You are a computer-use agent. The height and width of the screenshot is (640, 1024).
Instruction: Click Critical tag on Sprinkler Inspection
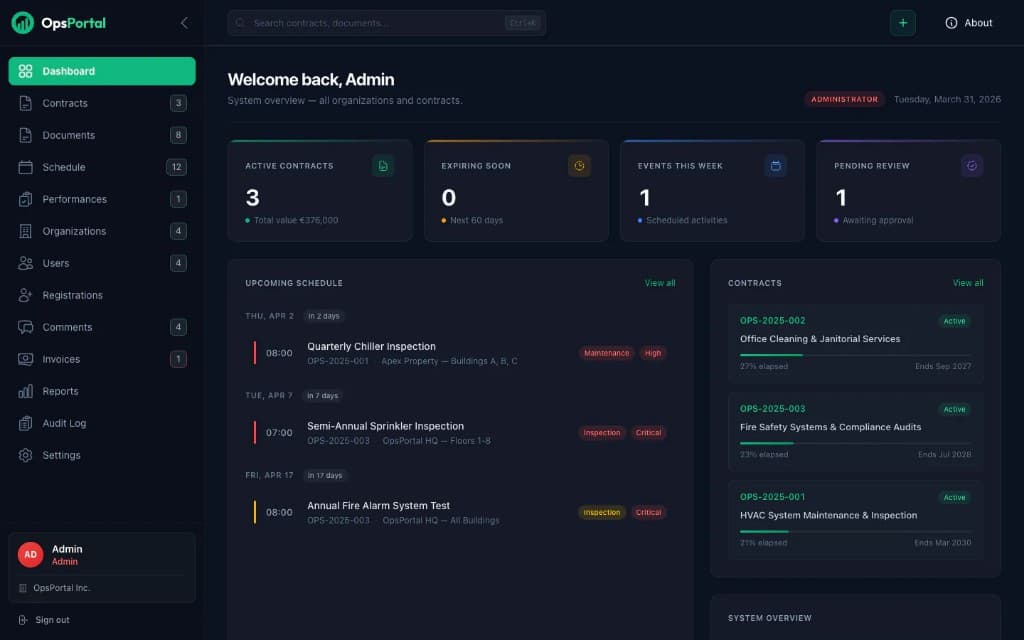point(648,433)
